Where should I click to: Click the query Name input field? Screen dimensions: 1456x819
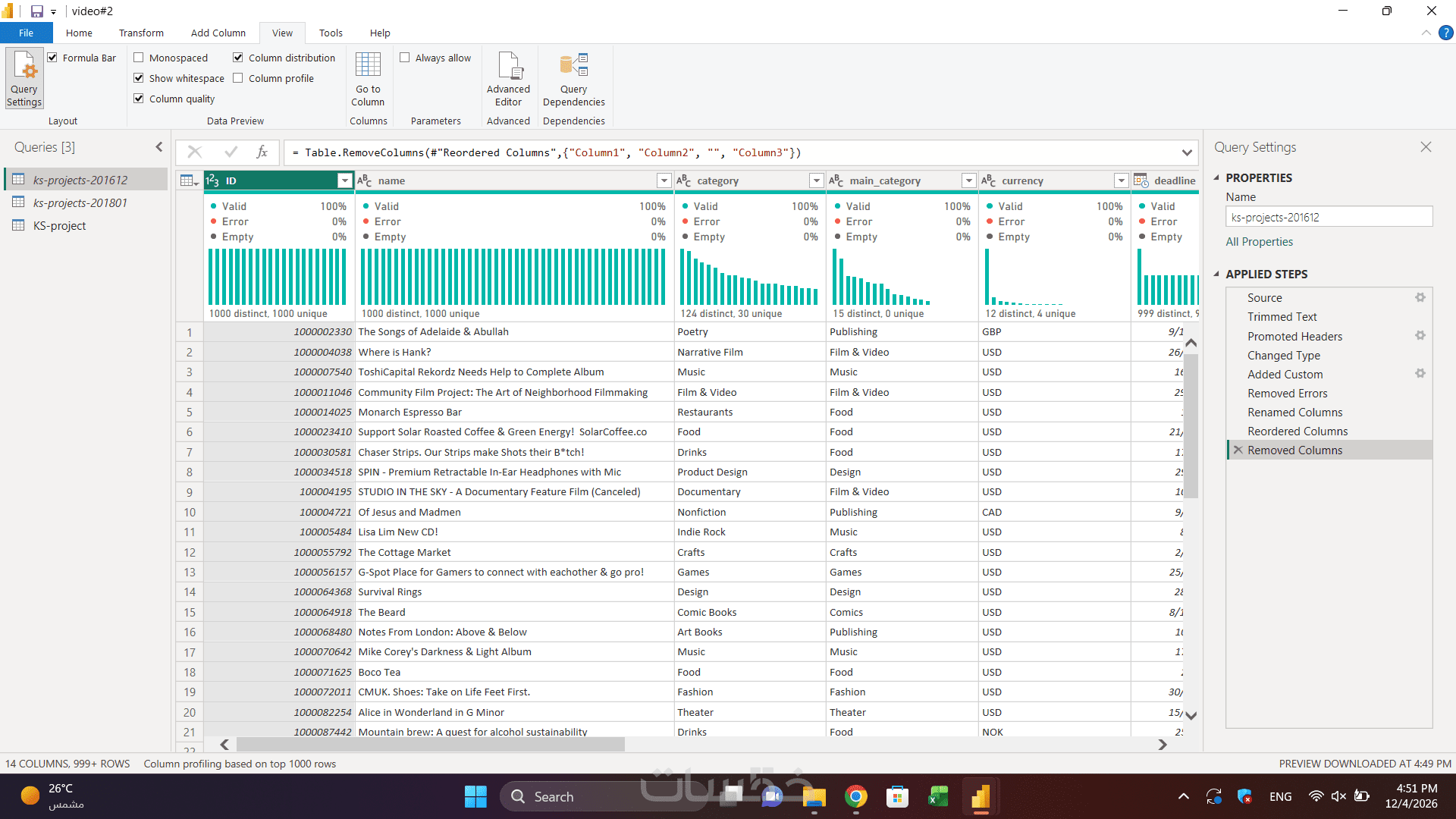click(x=1329, y=218)
